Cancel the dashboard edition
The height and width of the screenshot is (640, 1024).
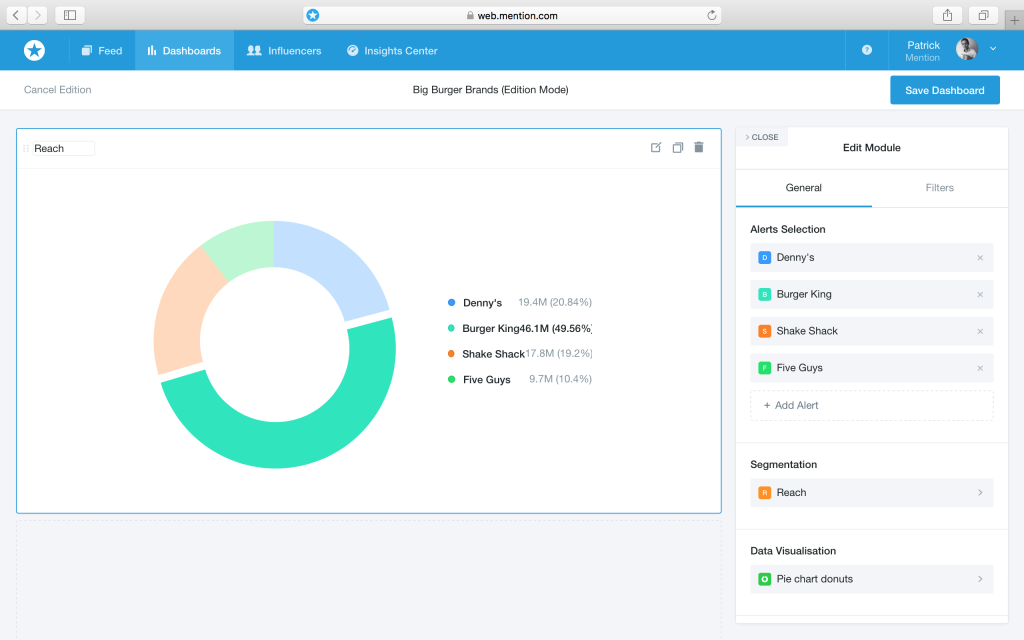click(57, 89)
